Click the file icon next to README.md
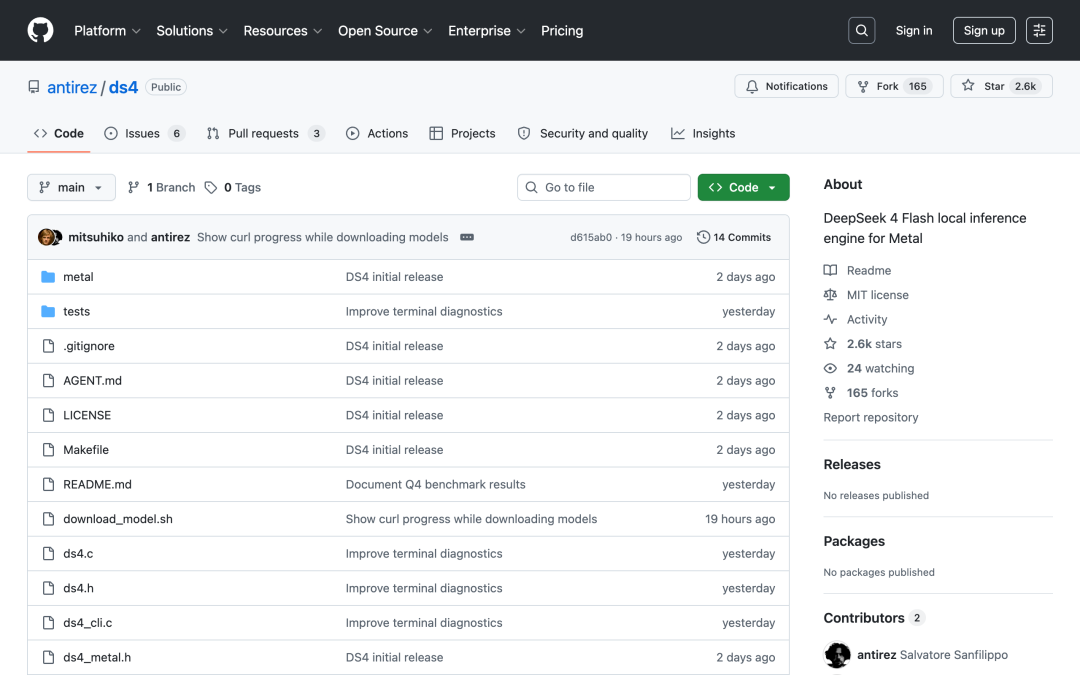The height and width of the screenshot is (675, 1080). 48,484
